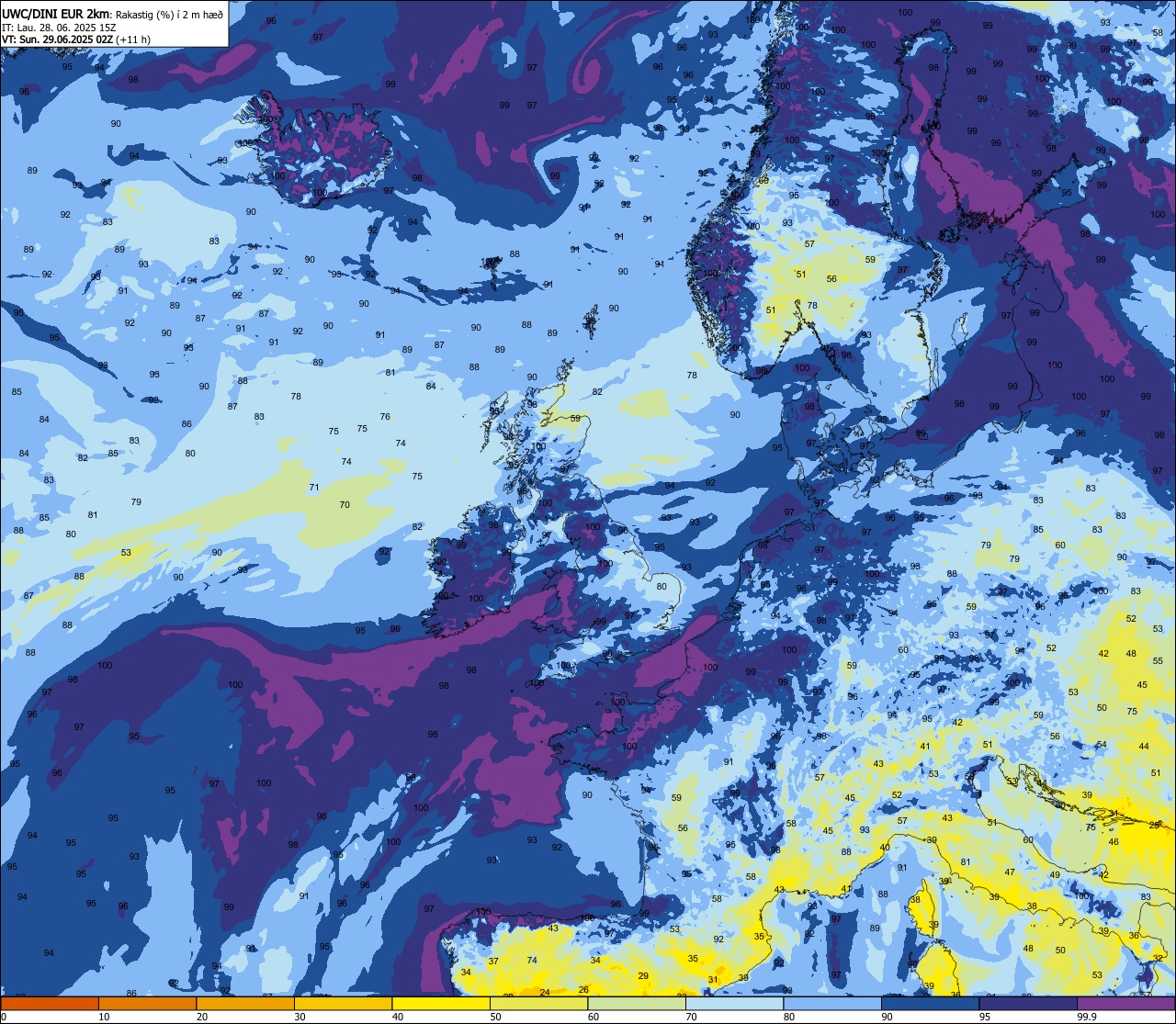The image size is (1176, 1024).
Task: Click the 'UWC/DINI EUR 2km' title text
Action: 55,14
